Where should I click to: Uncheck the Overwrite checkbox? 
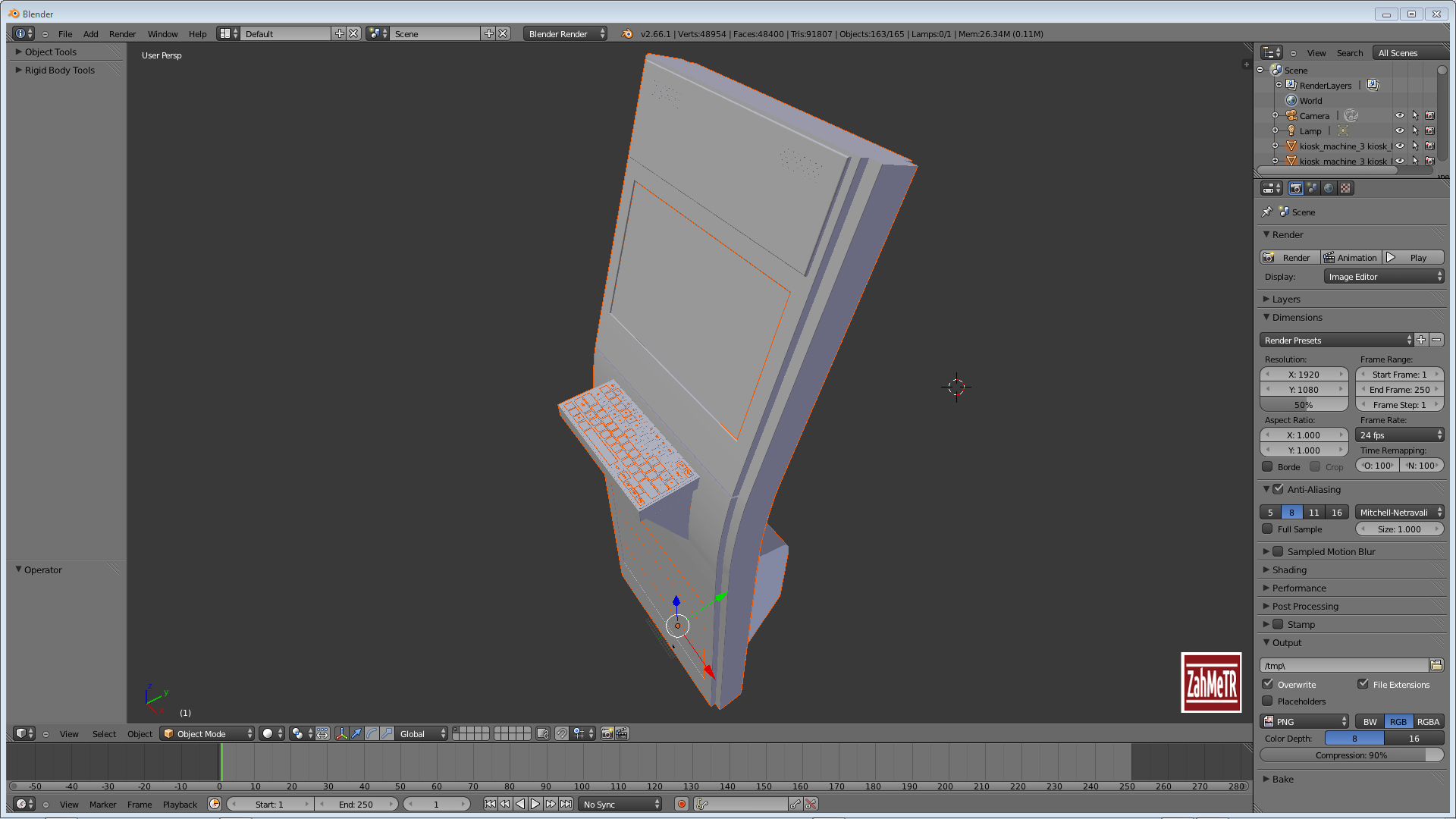pyautogui.click(x=1267, y=684)
